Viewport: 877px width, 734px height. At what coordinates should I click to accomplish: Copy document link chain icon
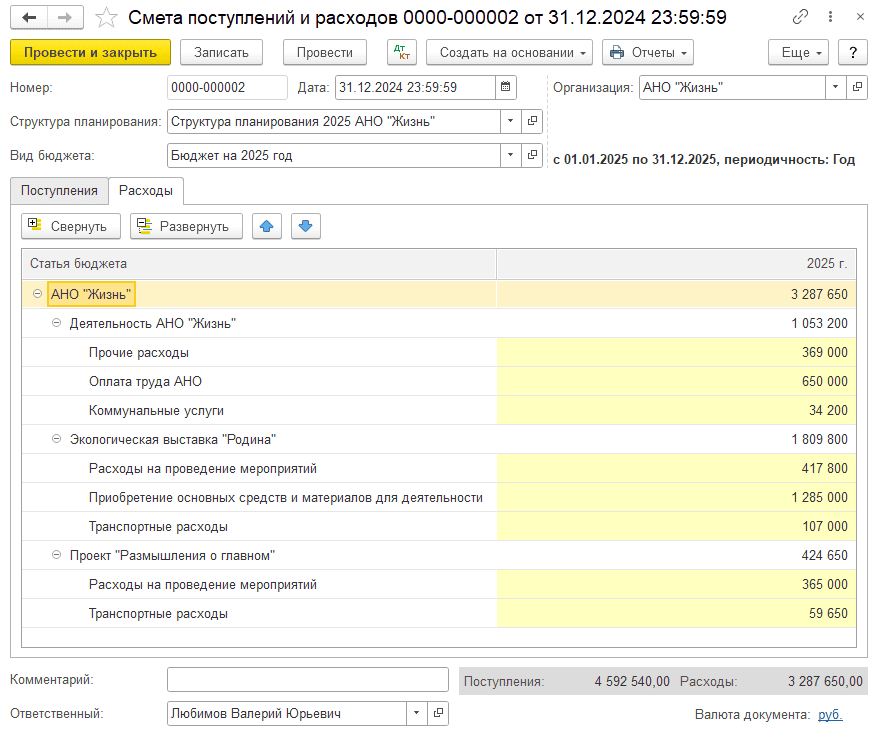(x=800, y=18)
